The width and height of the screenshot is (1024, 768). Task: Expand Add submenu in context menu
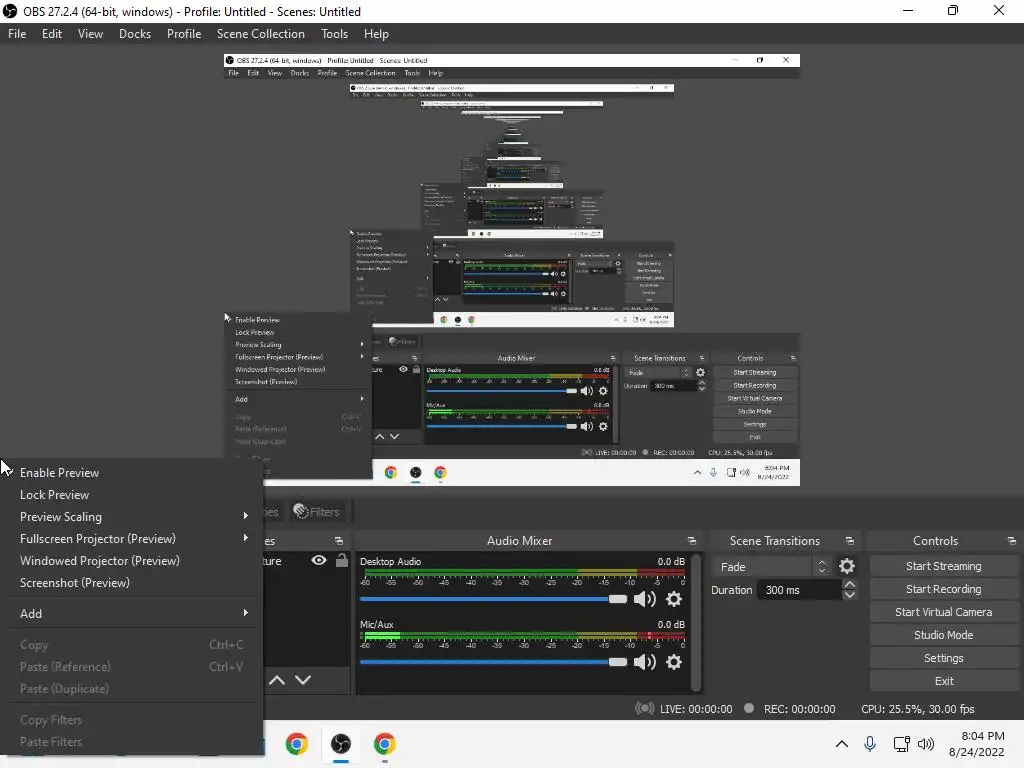click(x=131, y=613)
